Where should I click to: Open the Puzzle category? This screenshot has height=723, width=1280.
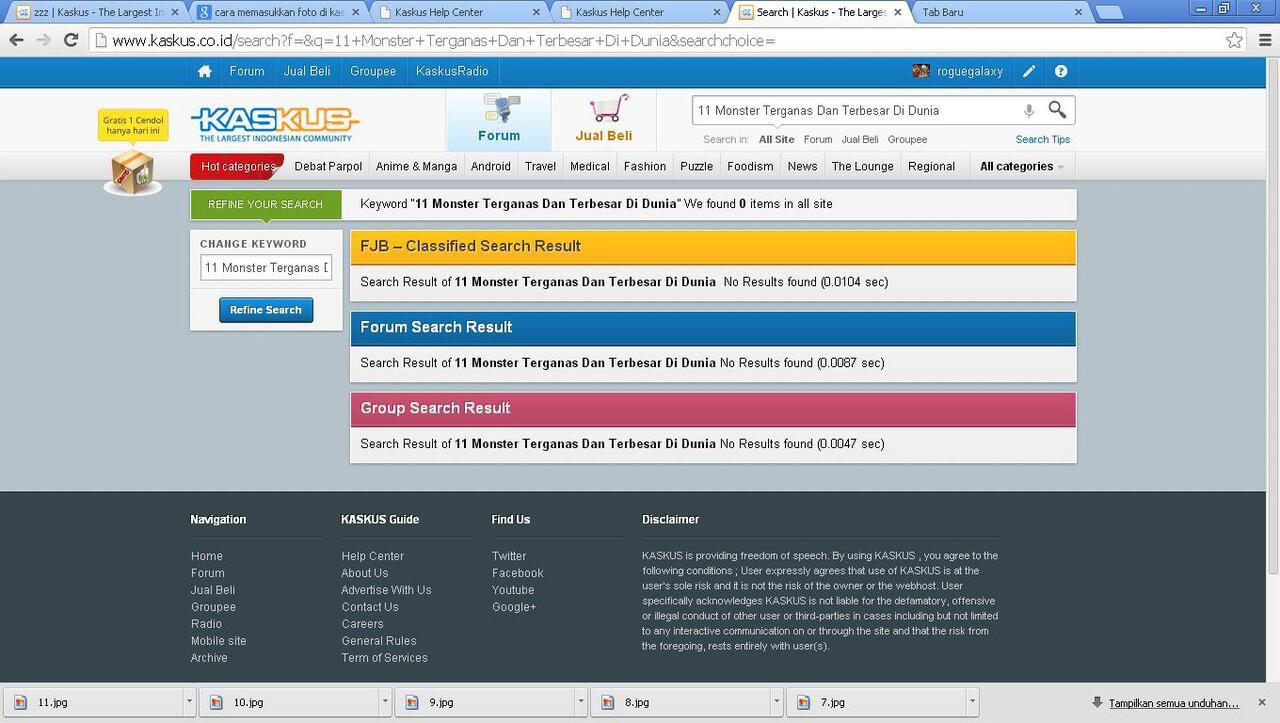[x=697, y=166]
